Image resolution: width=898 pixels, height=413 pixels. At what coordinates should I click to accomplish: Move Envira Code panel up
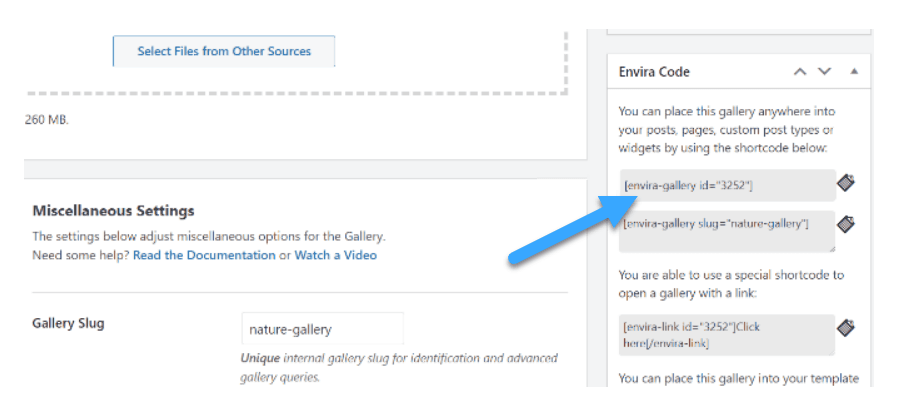[800, 72]
